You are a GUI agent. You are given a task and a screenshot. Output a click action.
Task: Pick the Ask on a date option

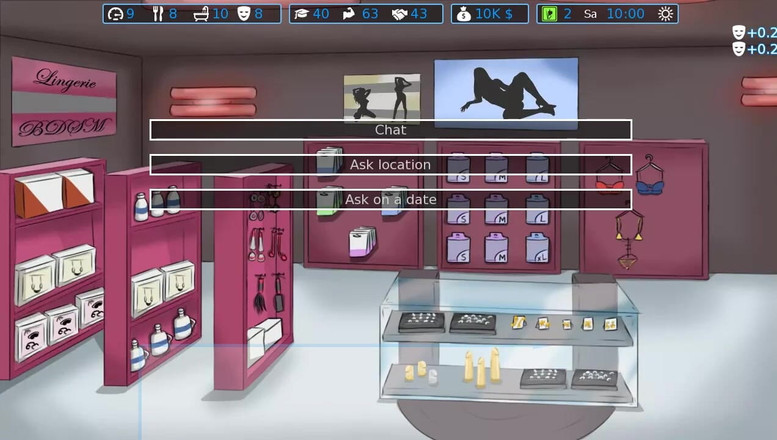(390, 199)
